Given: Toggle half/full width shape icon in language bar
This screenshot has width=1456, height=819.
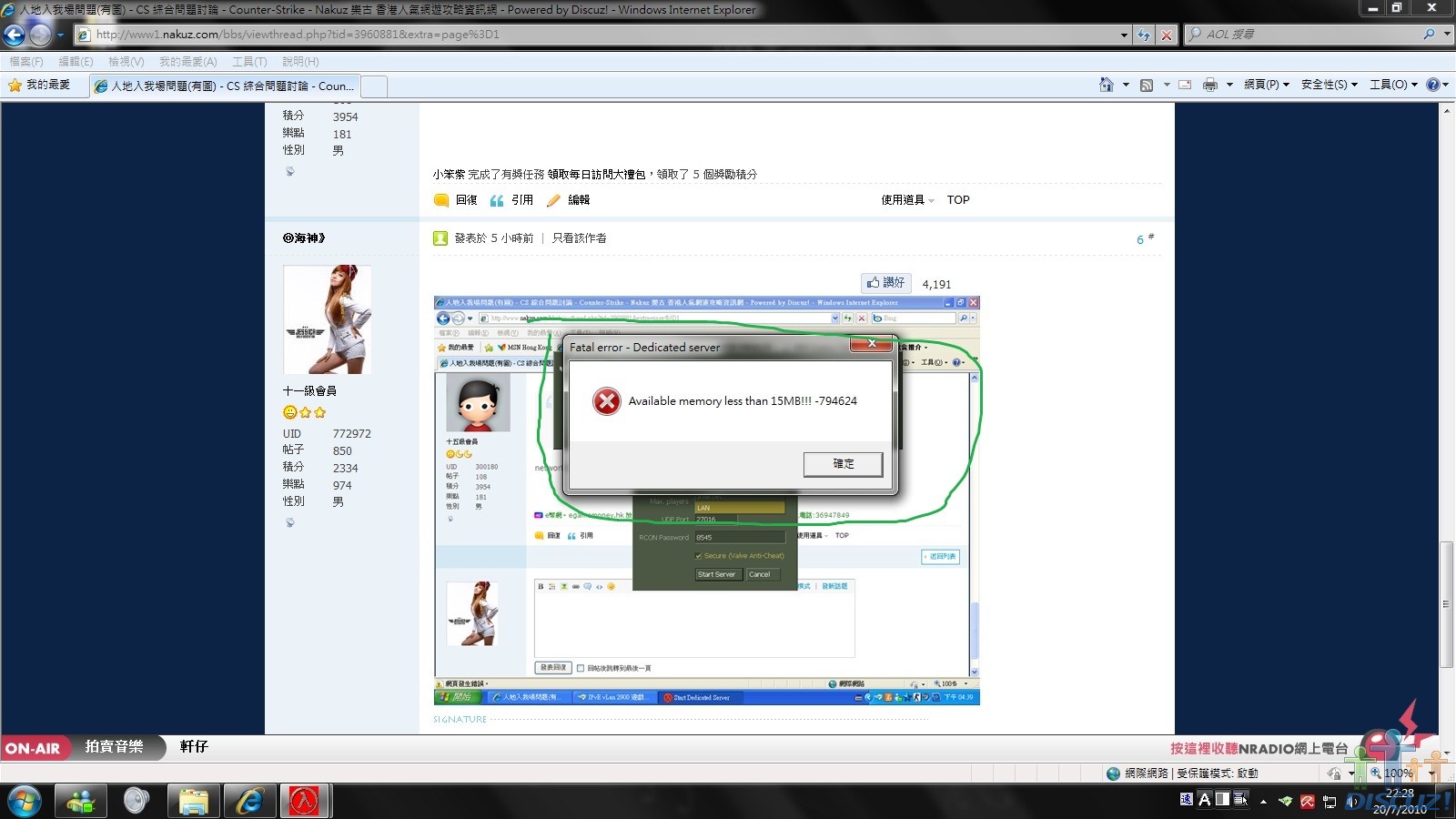Looking at the screenshot, I should point(1223,799).
